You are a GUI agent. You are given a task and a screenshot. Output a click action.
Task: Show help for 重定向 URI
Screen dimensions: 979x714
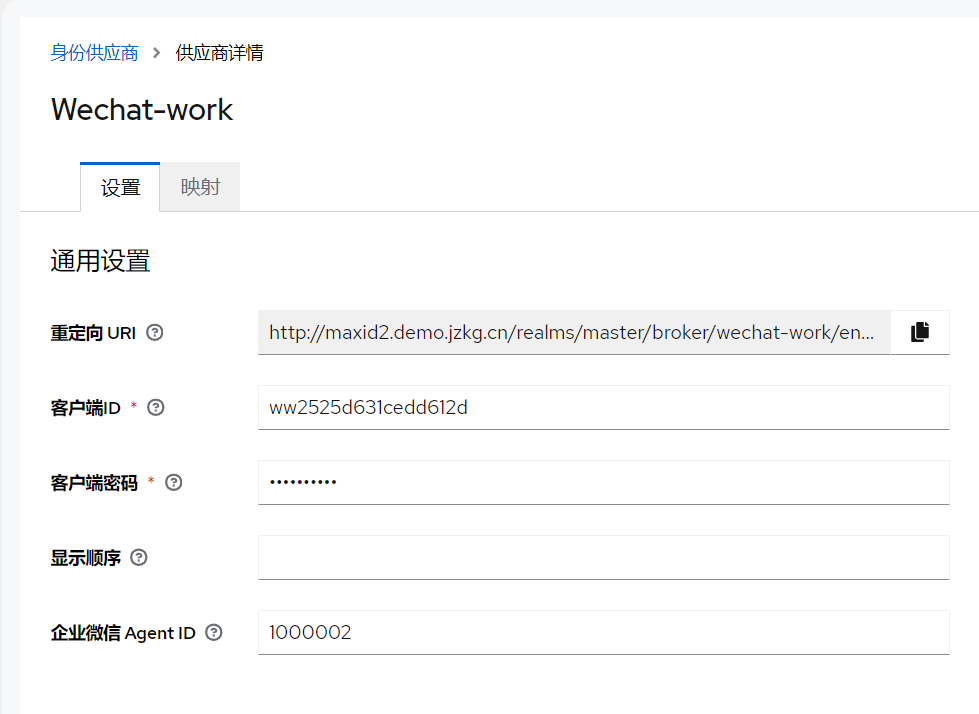155,333
